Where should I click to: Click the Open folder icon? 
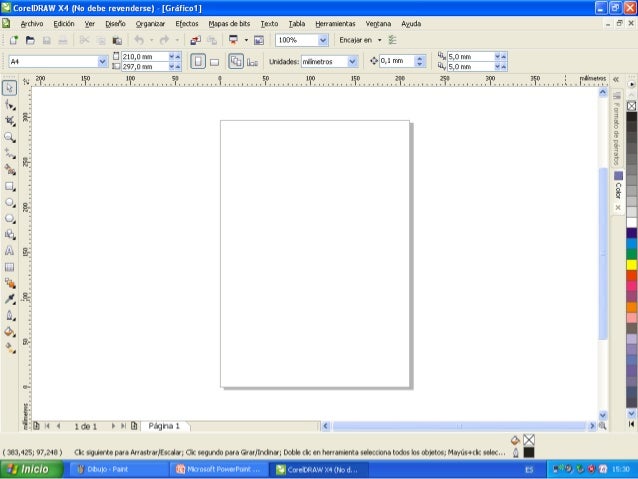[30, 40]
